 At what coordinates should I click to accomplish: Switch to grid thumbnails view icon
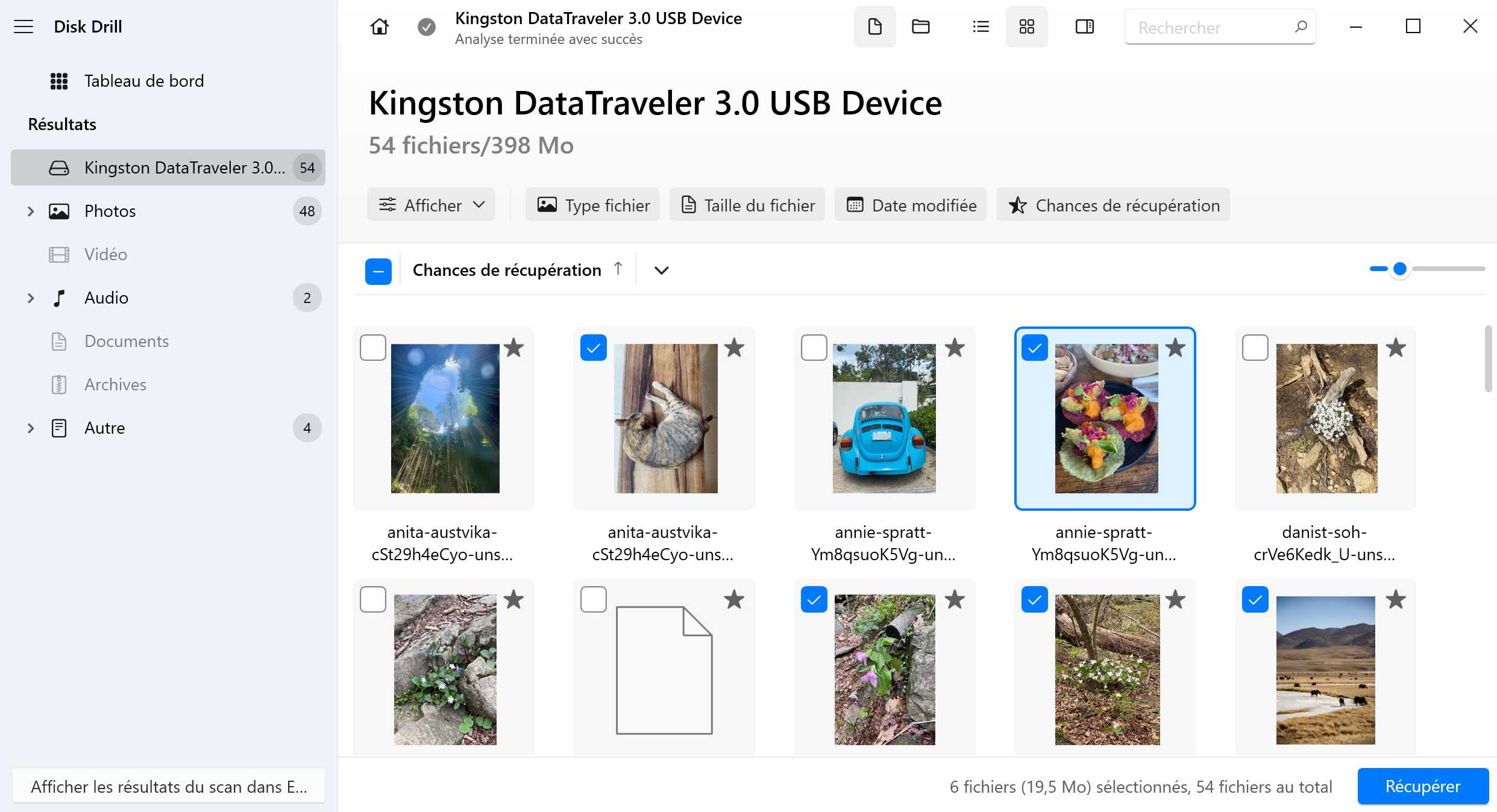(x=1026, y=27)
